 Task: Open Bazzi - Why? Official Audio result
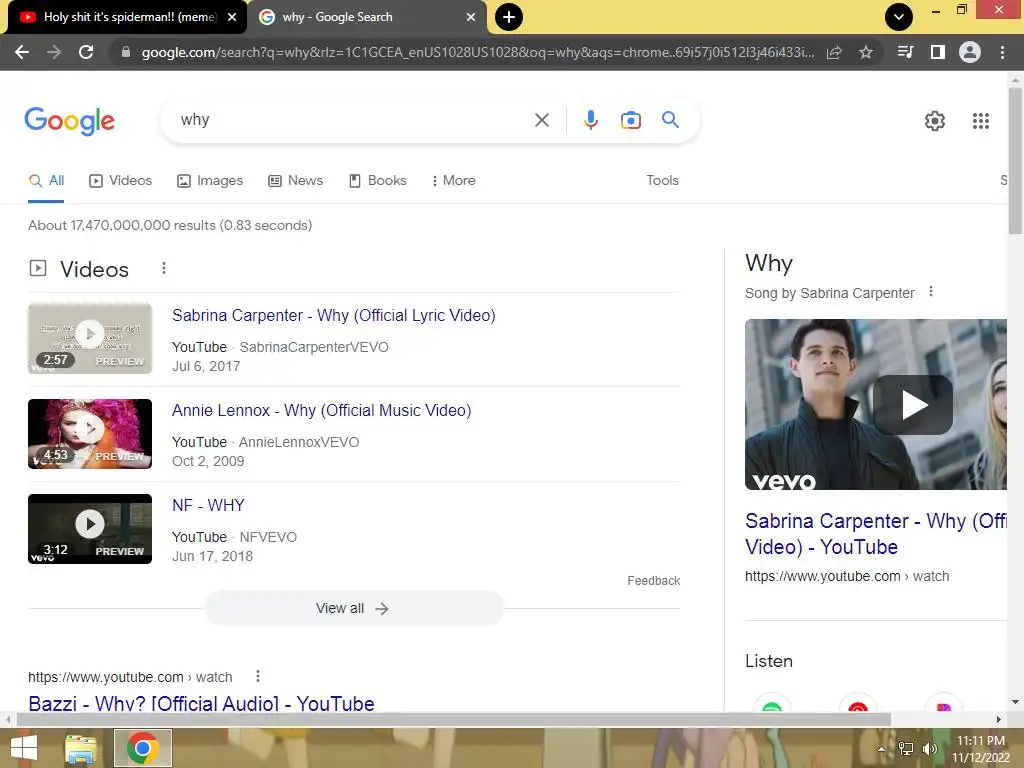pos(201,703)
